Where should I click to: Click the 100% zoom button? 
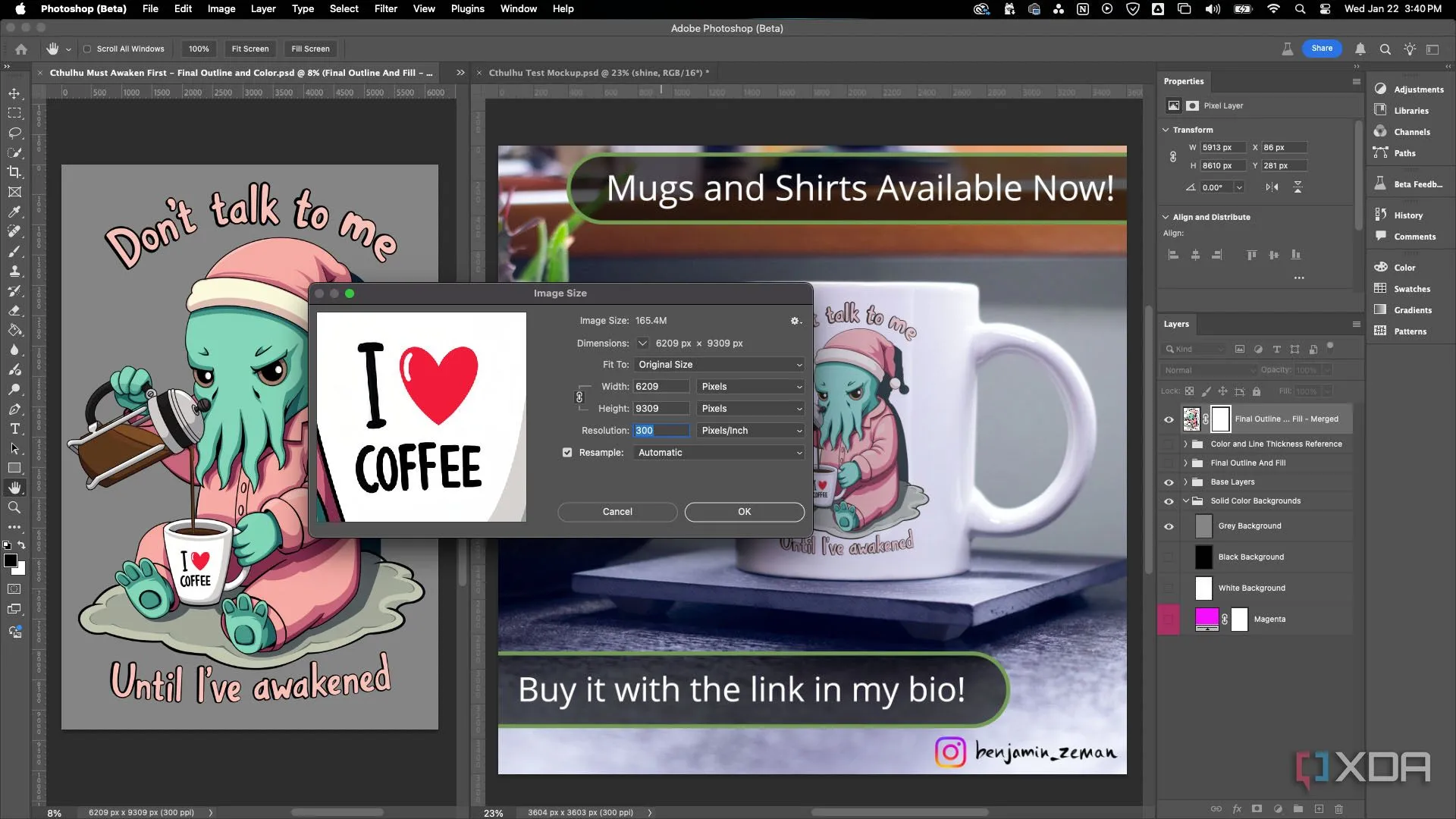click(x=199, y=49)
